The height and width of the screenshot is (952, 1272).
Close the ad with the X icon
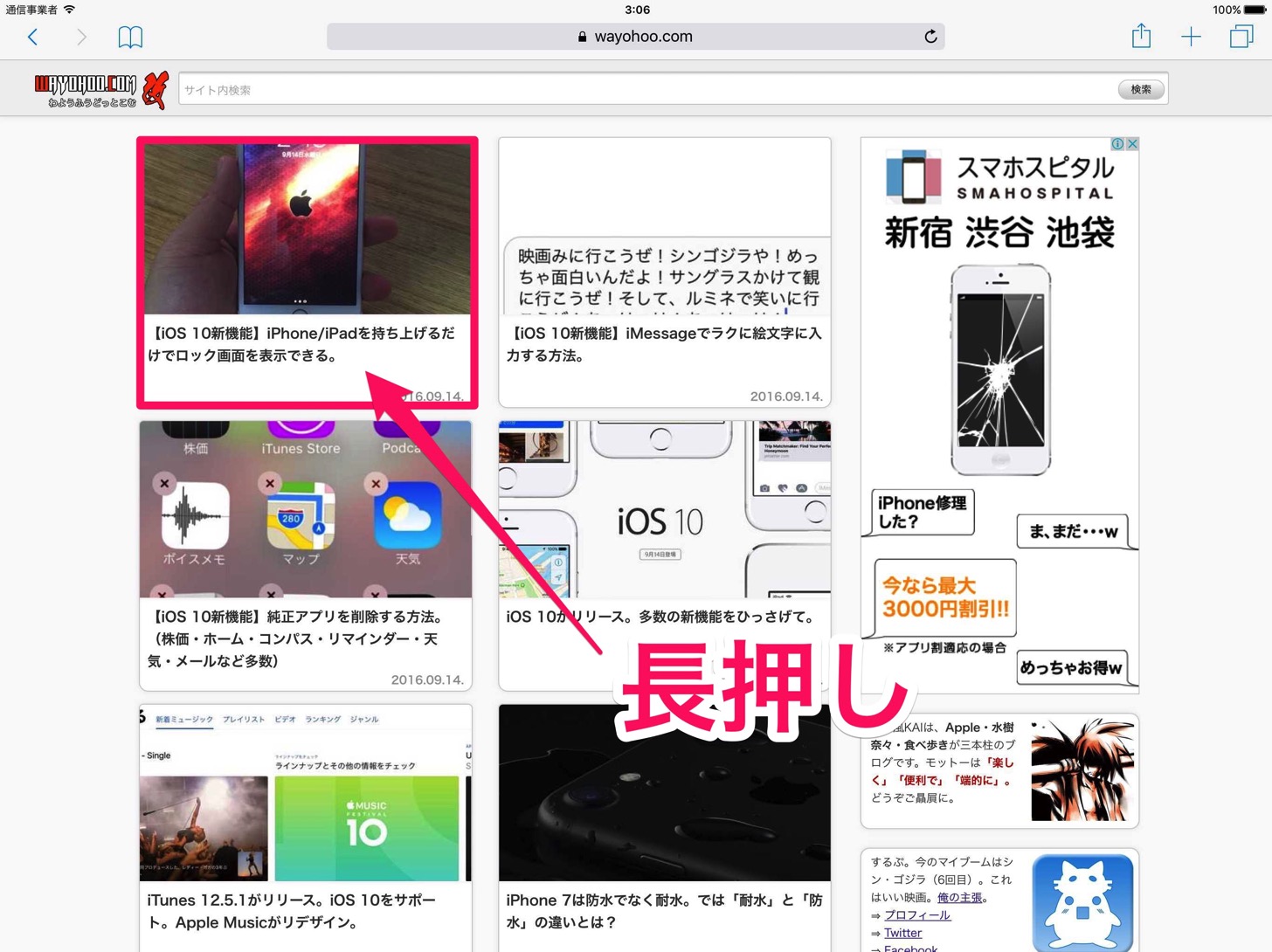pos(1132,144)
